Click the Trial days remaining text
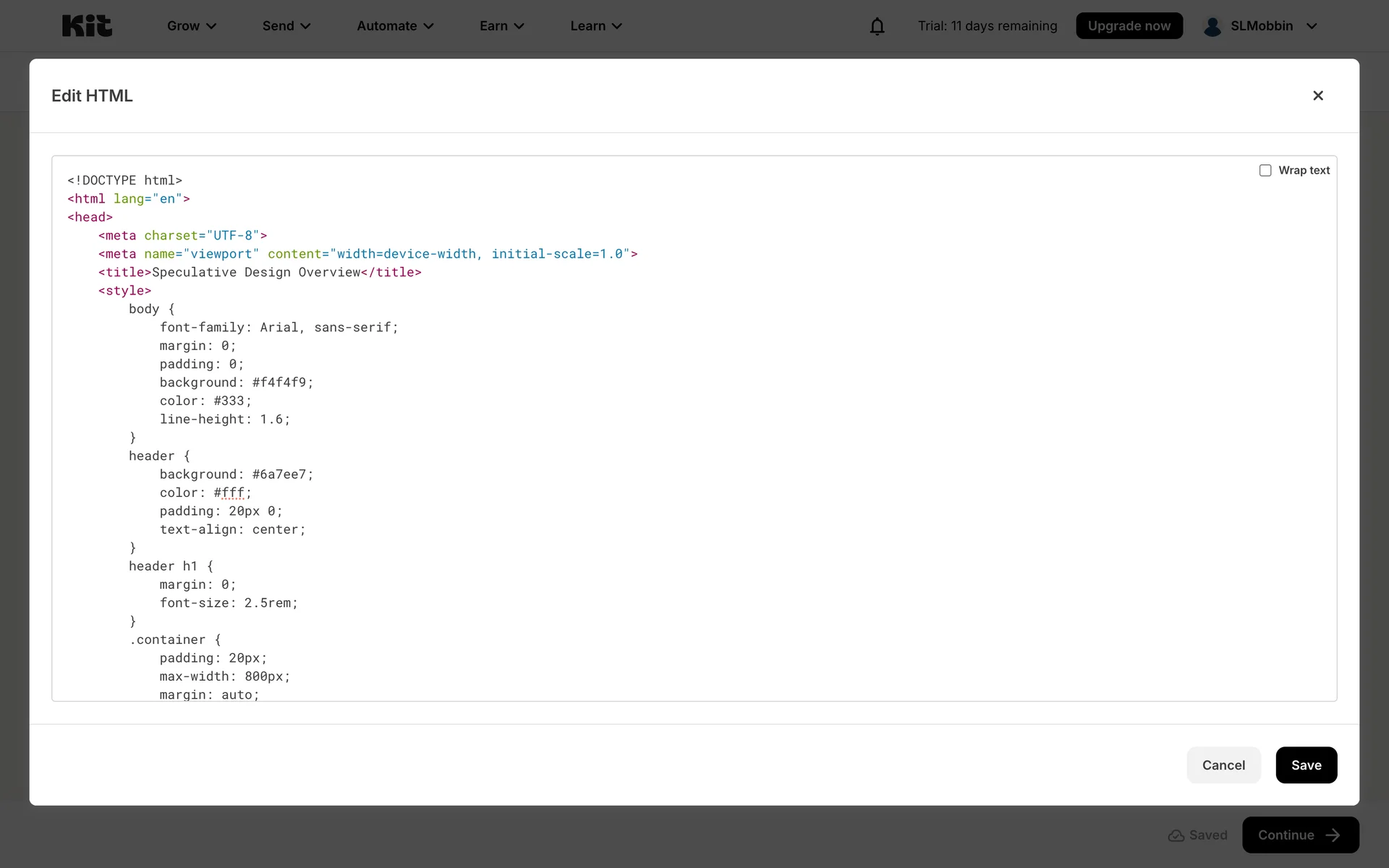1389x868 pixels. point(987,26)
